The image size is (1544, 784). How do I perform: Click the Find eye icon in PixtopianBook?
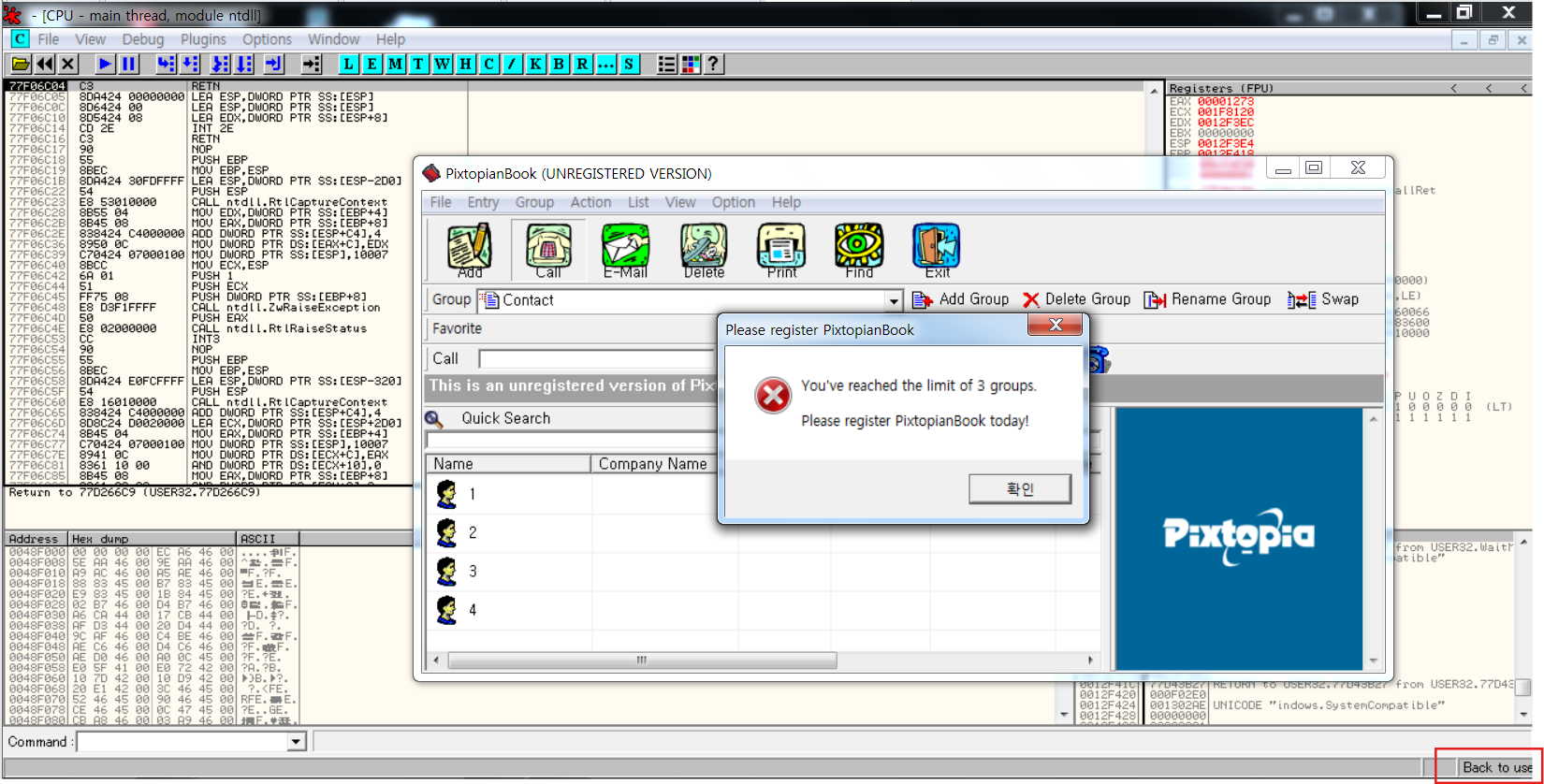859,250
